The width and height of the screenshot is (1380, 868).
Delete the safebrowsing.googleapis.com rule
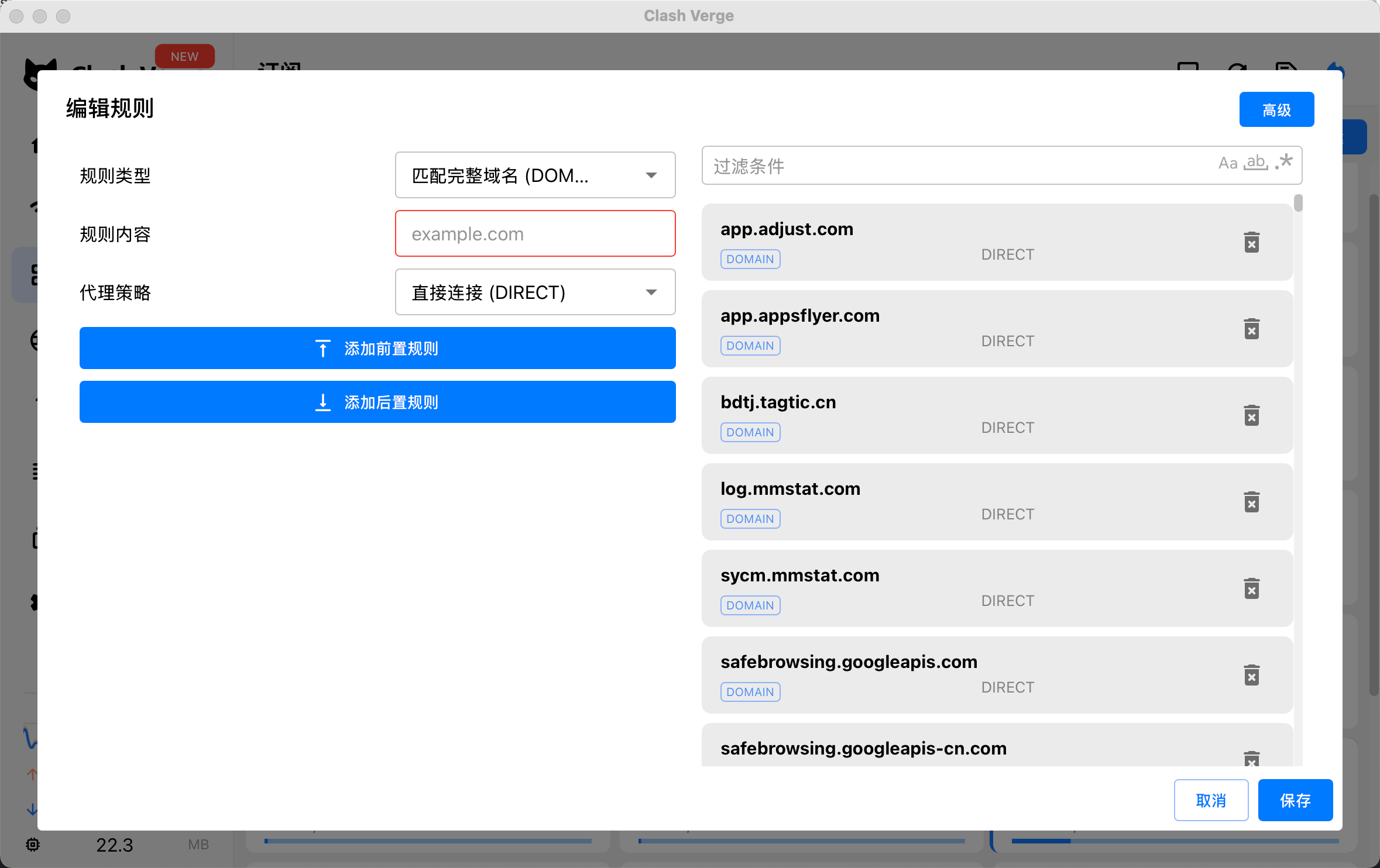coord(1251,675)
